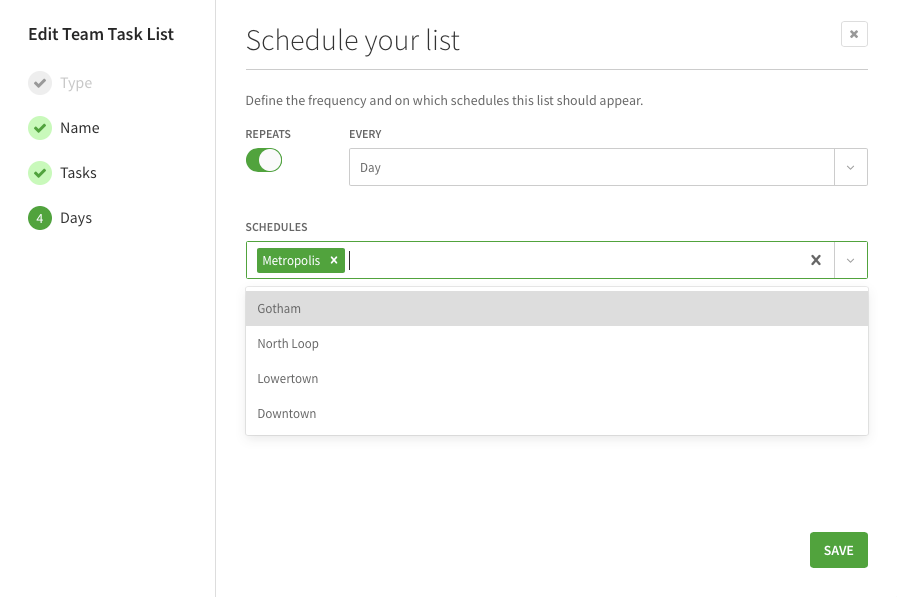The image size is (897, 597).
Task: Open the Name step from the sidebar
Action: point(79,128)
